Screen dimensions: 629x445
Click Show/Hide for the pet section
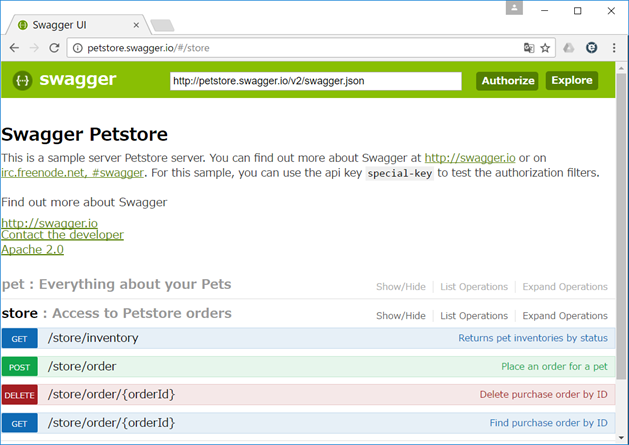[x=401, y=287]
